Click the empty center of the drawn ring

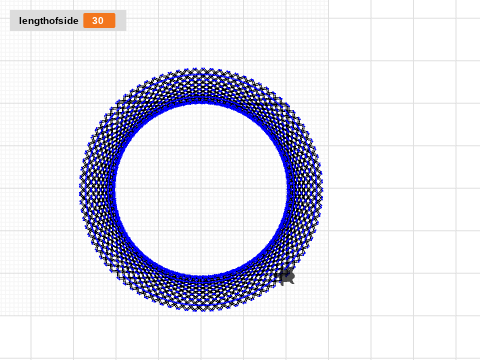pos(201,189)
